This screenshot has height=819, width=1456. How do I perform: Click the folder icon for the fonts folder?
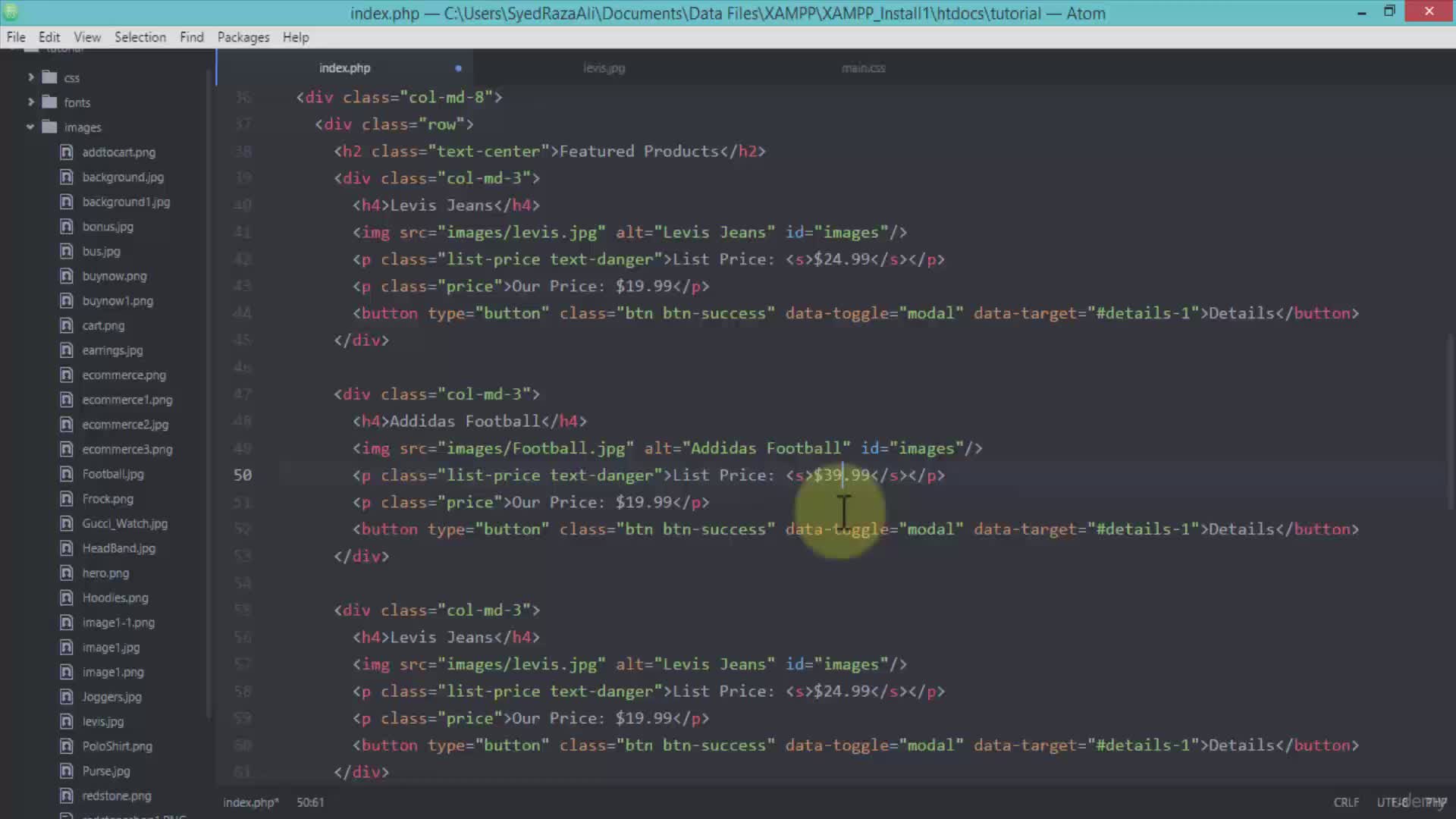(50, 102)
